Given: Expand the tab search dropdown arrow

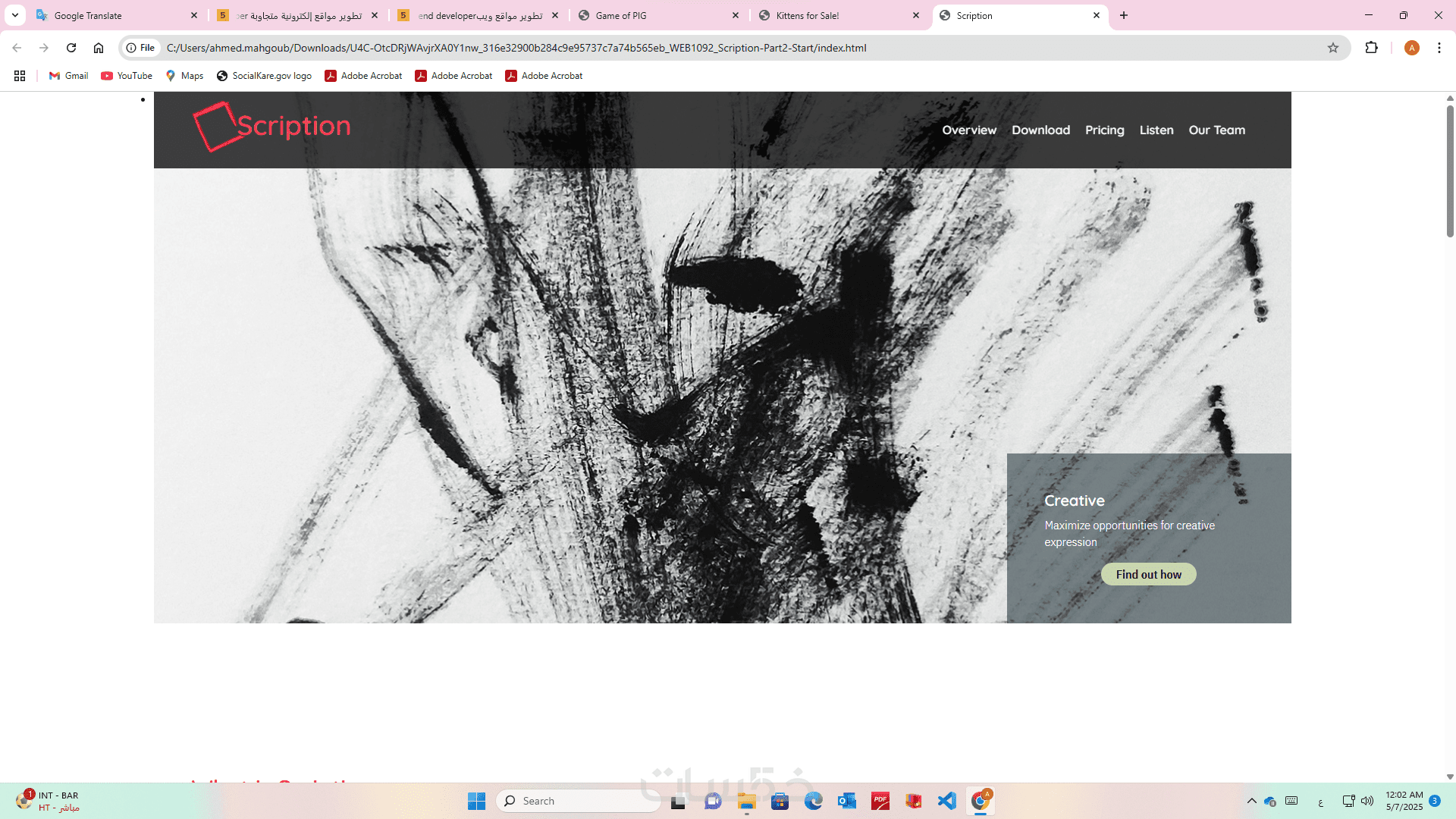Looking at the screenshot, I should tap(14, 15).
